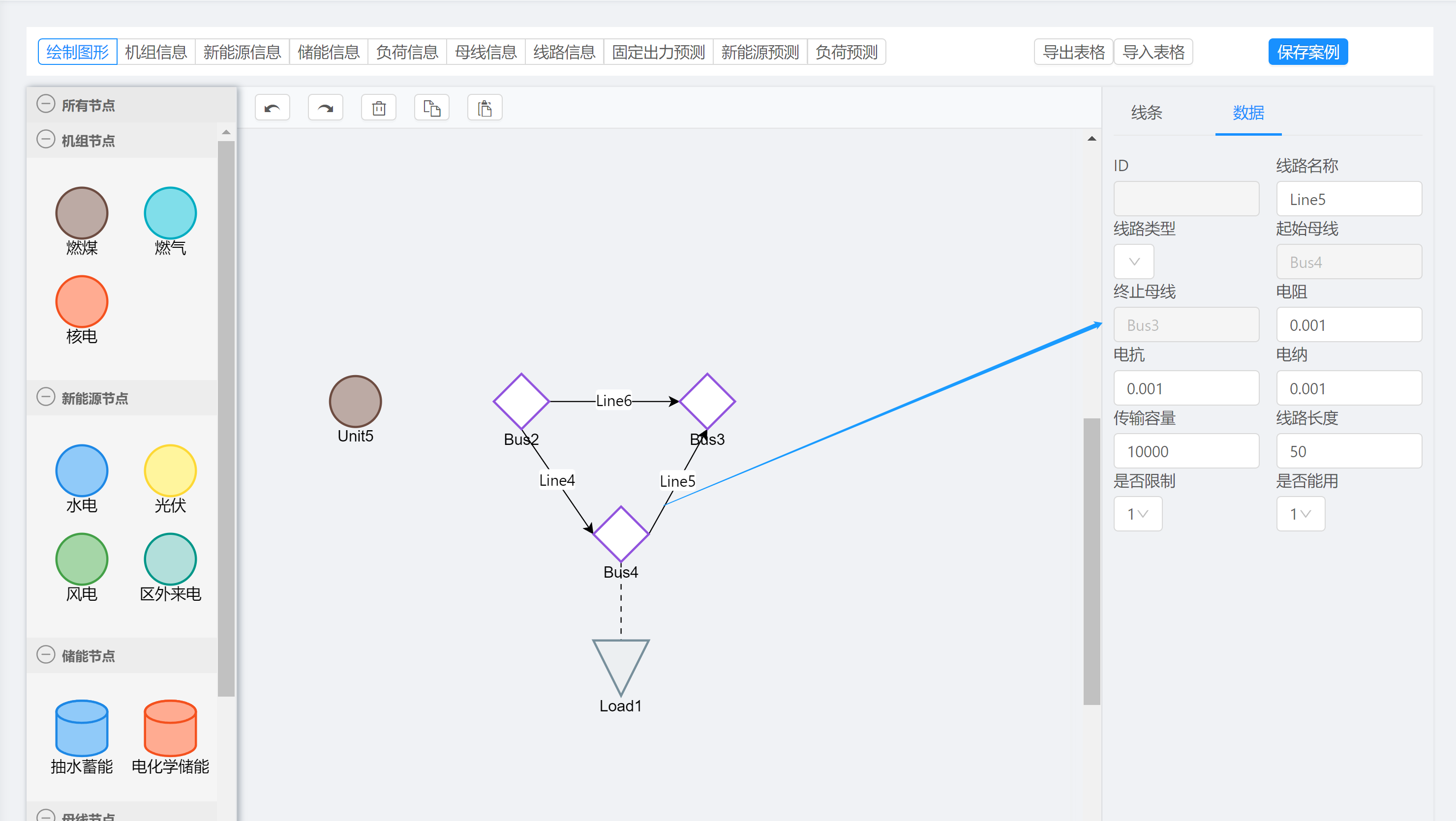Collapse the 储能节点 section

tap(45, 655)
